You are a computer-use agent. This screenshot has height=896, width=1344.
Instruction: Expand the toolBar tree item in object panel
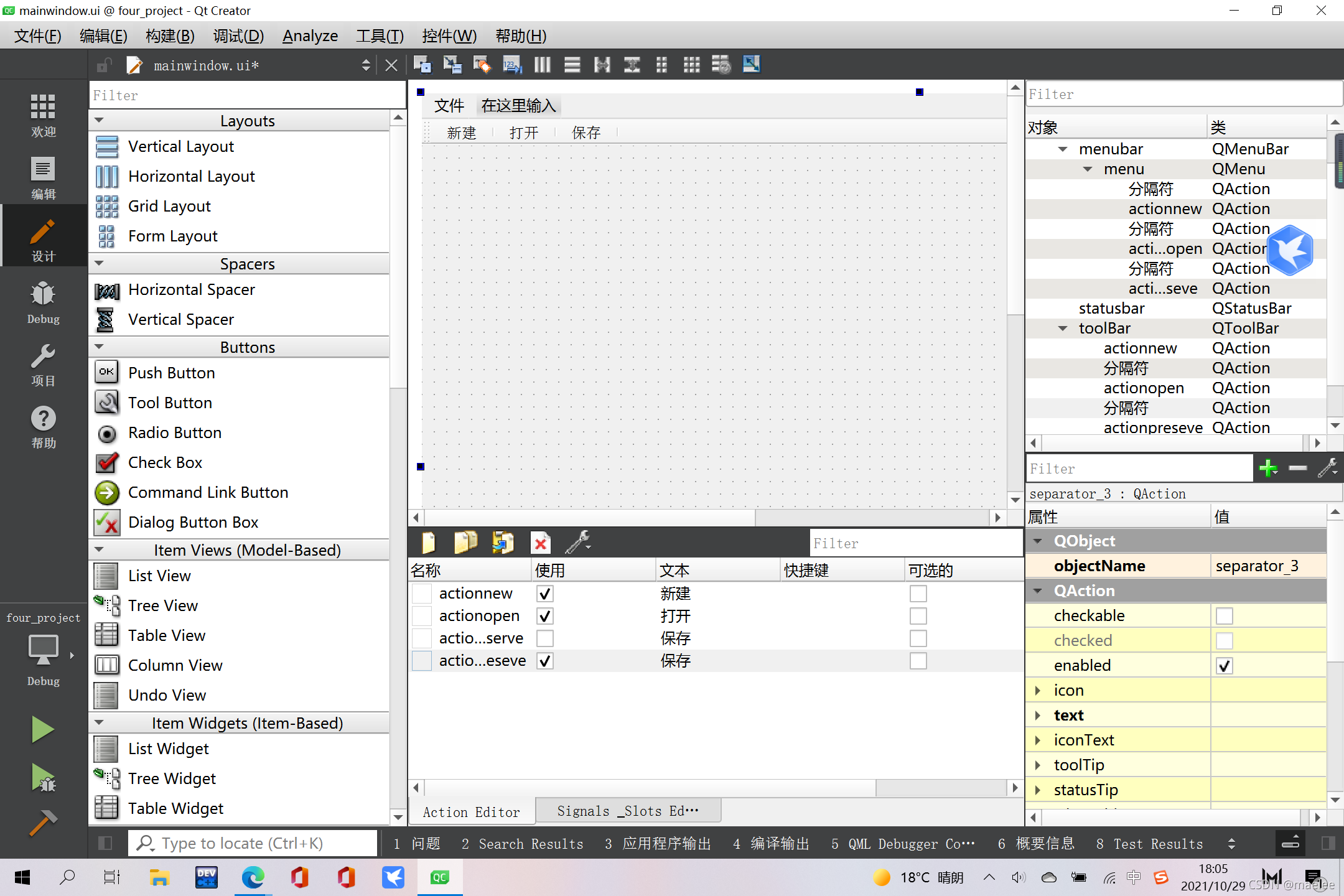tap(1062, 328)
